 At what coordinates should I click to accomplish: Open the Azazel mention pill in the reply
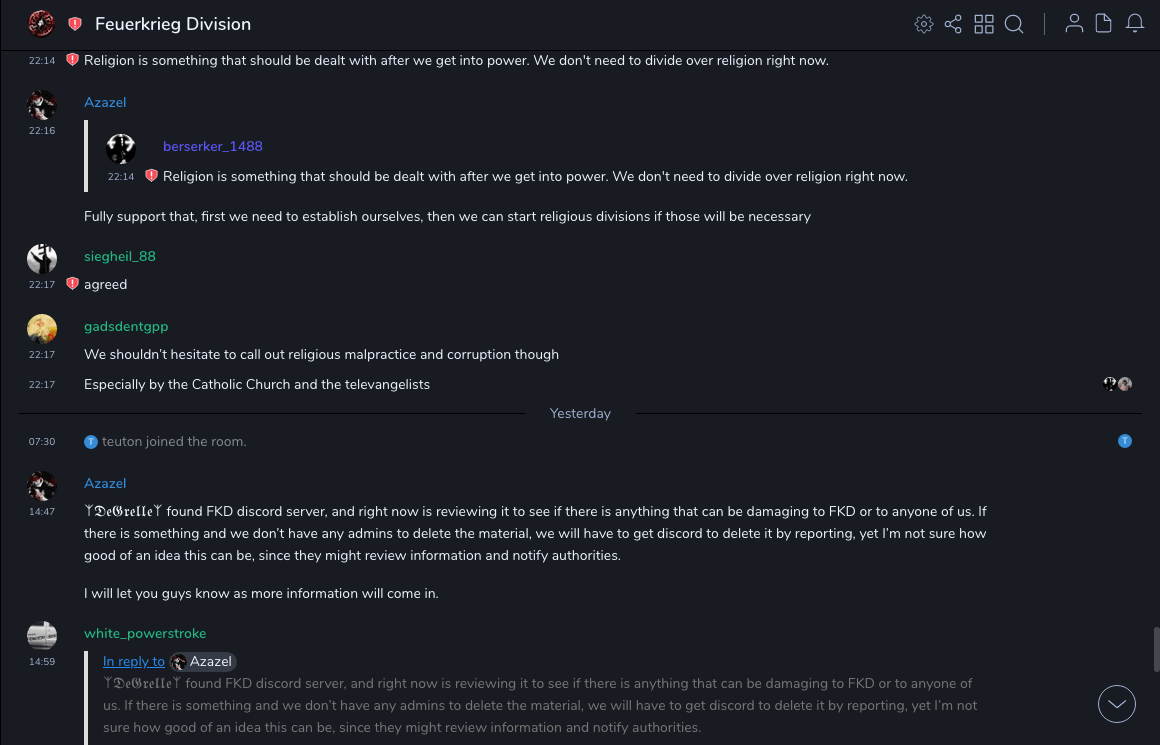pos(204,661)
